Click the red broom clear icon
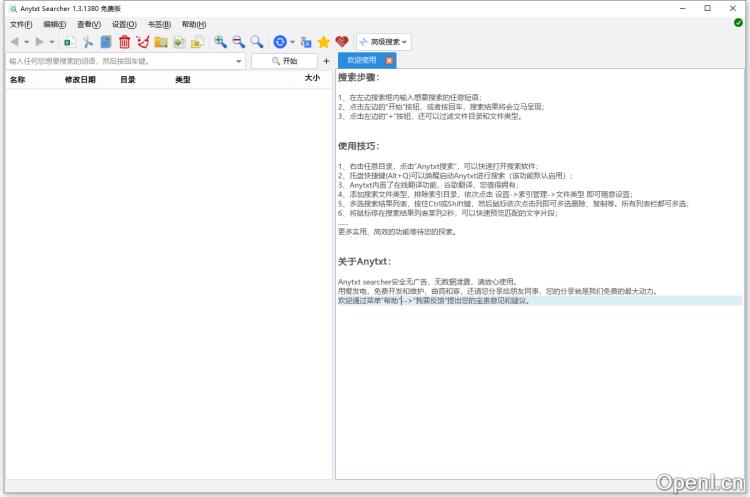This screenshot has width=750, height=497. (143, 42)
